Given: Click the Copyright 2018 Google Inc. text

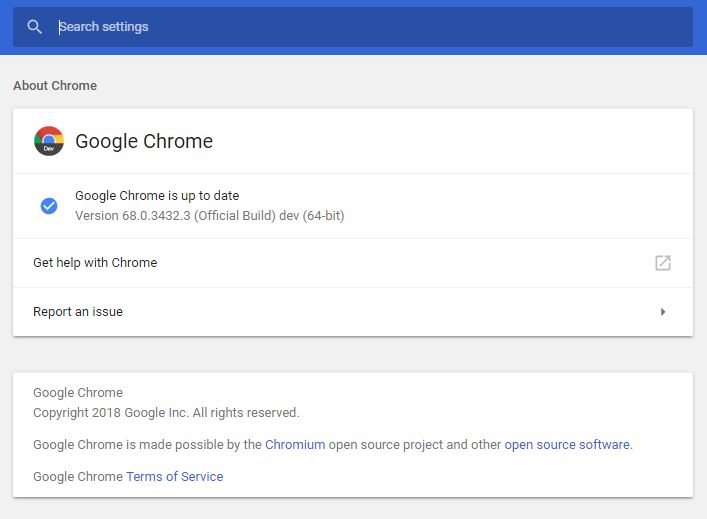Looking at the screenshot, I should click(166, 413).
